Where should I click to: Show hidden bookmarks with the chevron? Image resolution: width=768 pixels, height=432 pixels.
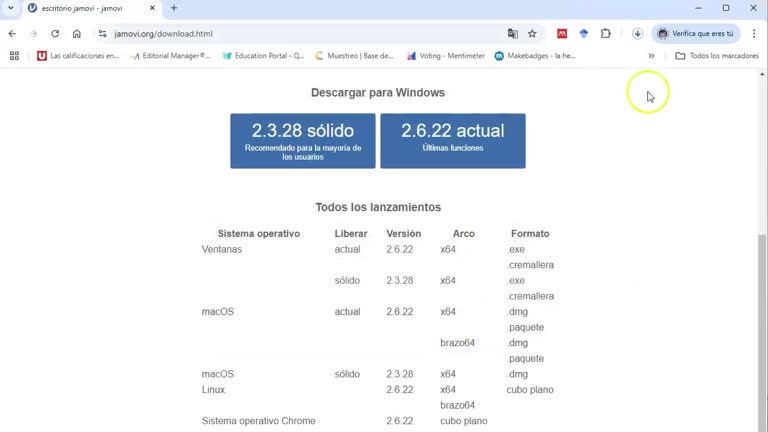(x=651, y=56)
